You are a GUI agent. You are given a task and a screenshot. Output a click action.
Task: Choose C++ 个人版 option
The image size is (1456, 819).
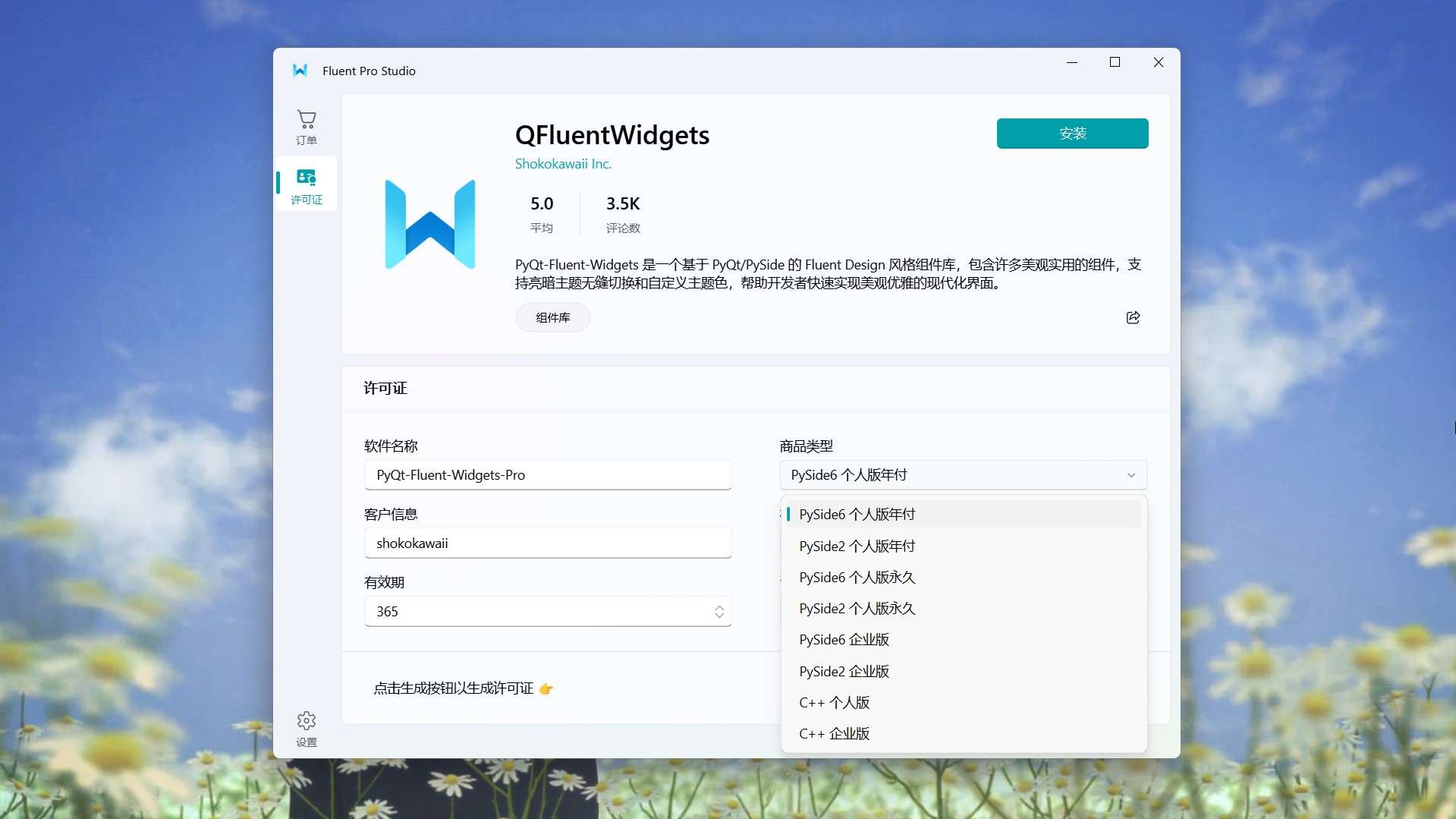(x=963, y=702)
